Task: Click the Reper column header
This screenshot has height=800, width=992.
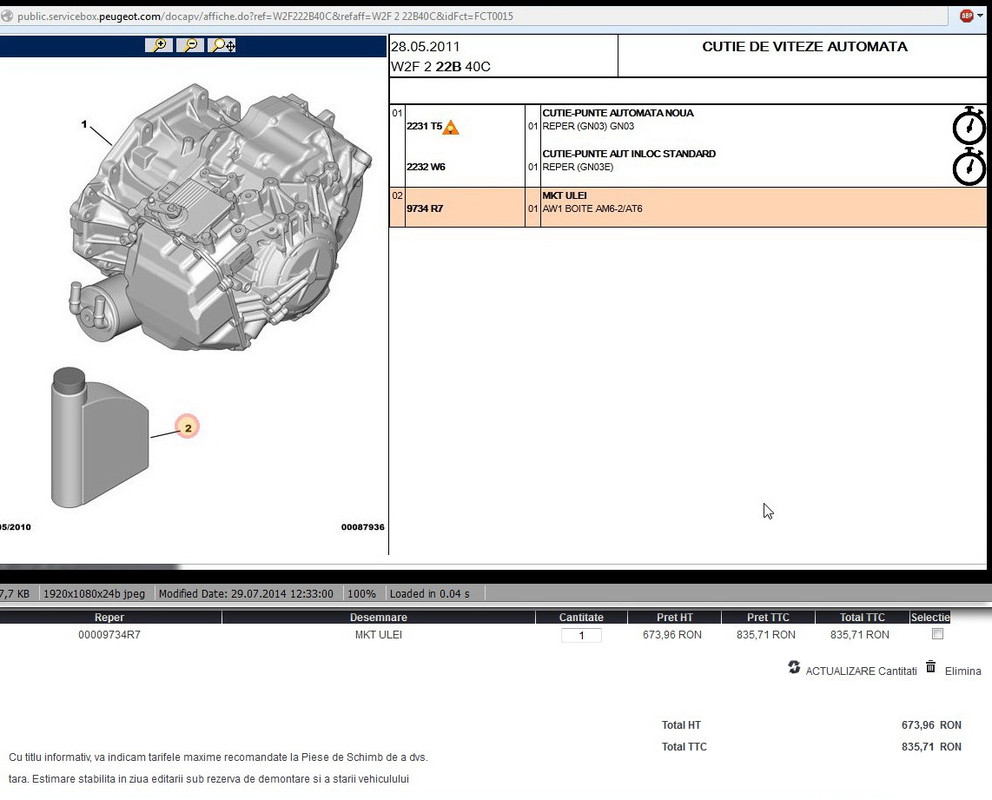Action: [x=109, y=617]
